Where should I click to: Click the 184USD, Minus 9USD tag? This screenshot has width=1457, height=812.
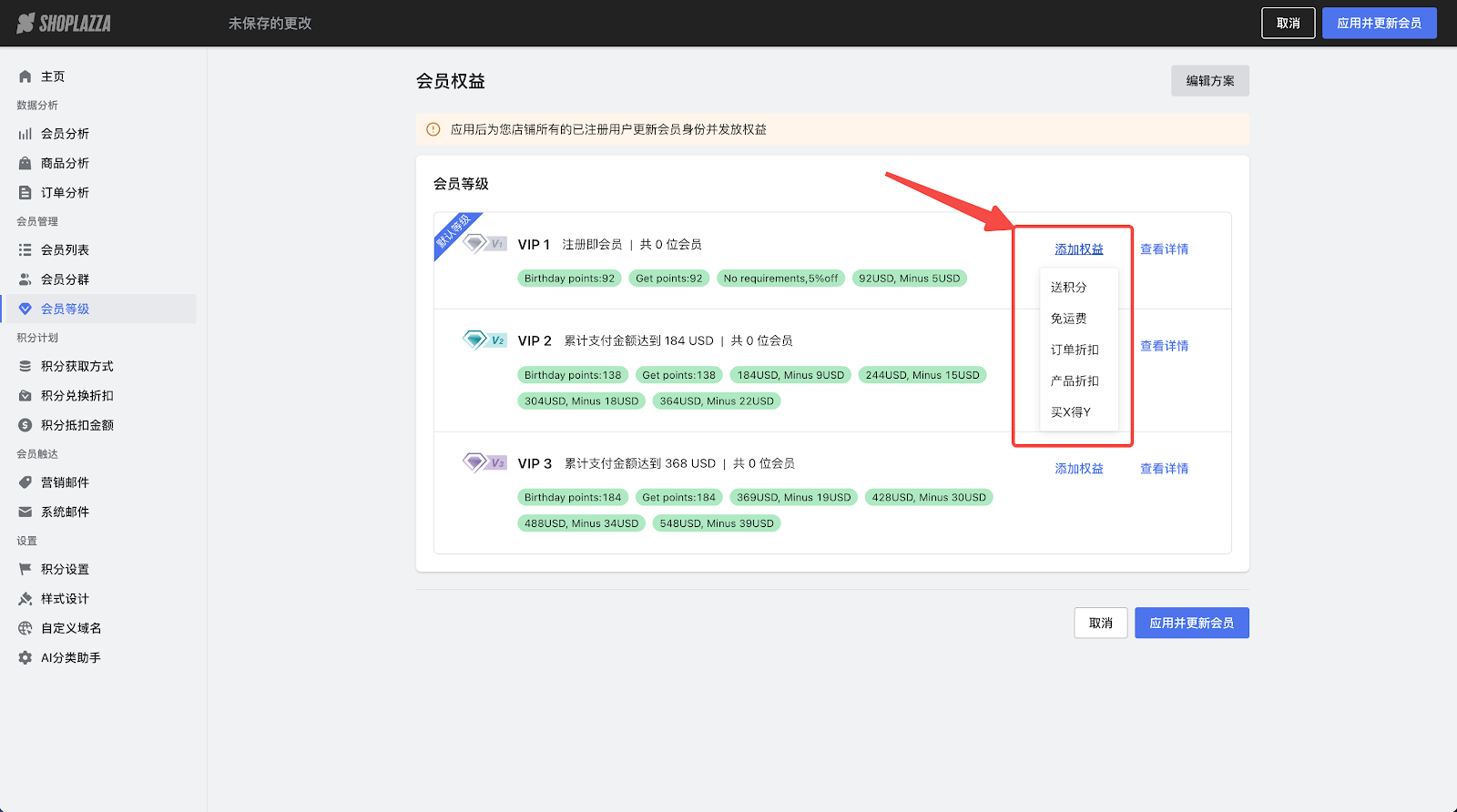(x=790, y=375)
